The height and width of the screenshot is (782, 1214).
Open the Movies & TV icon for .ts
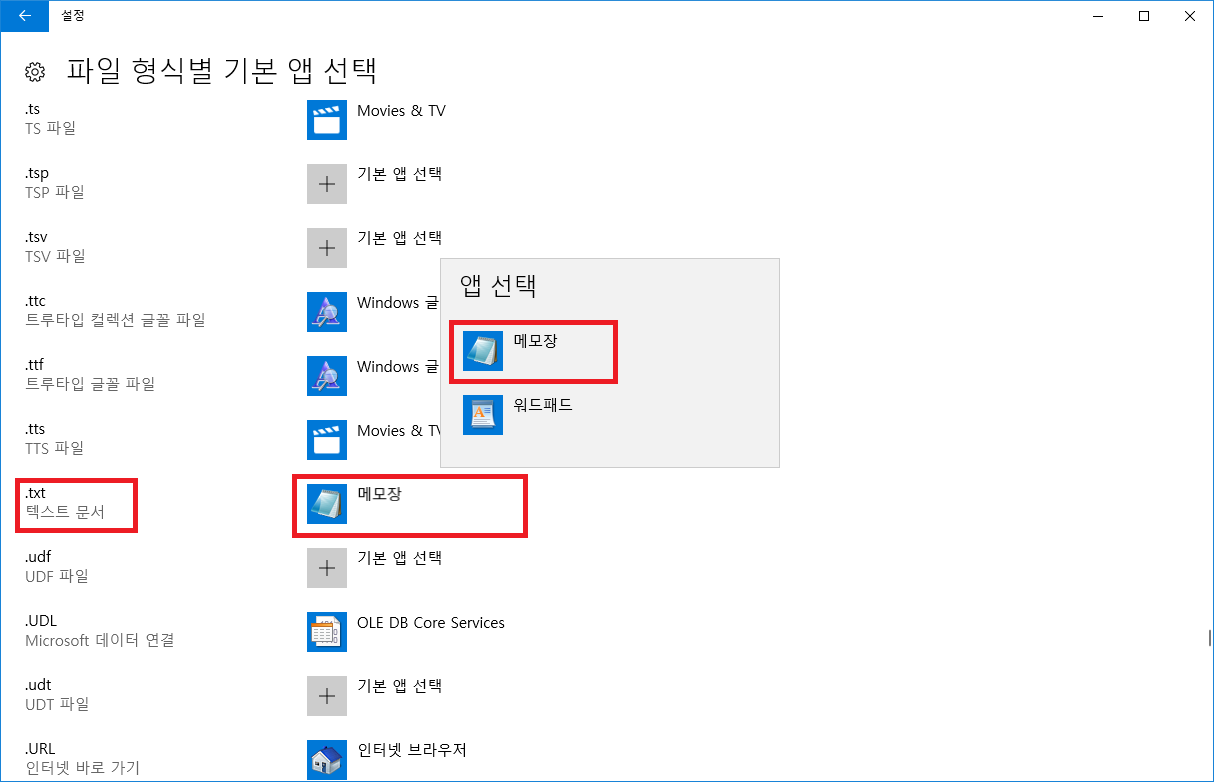(x=327, y=119)
